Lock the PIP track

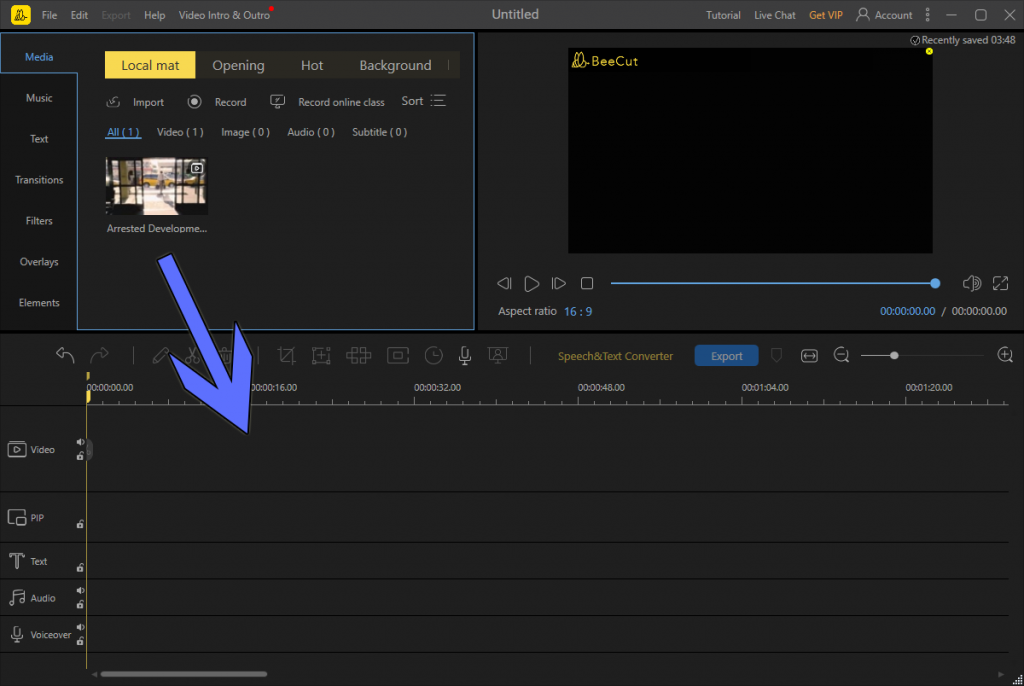pyautogui.click(x=80, y=524)
